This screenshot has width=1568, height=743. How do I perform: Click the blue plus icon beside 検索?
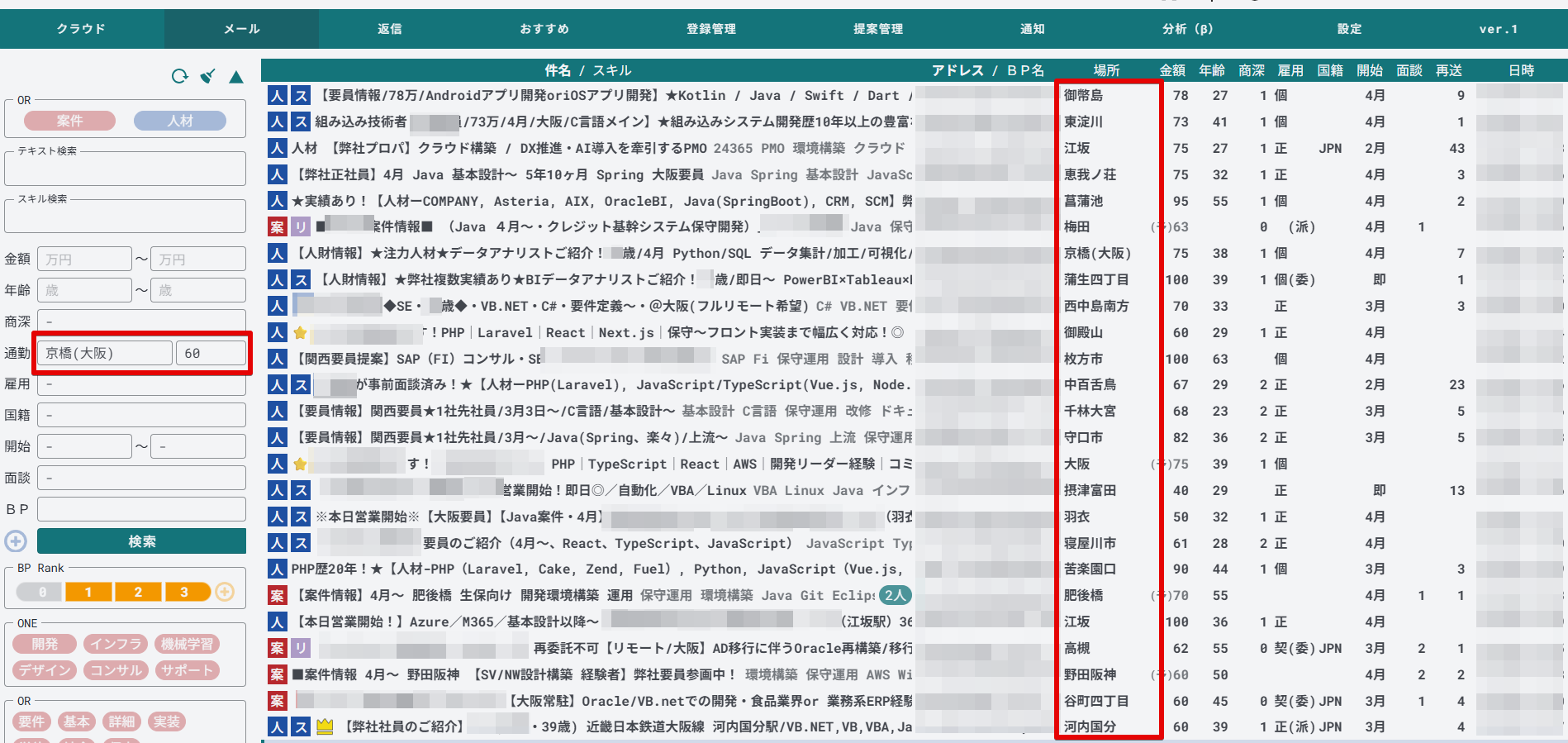coord(16,541)
